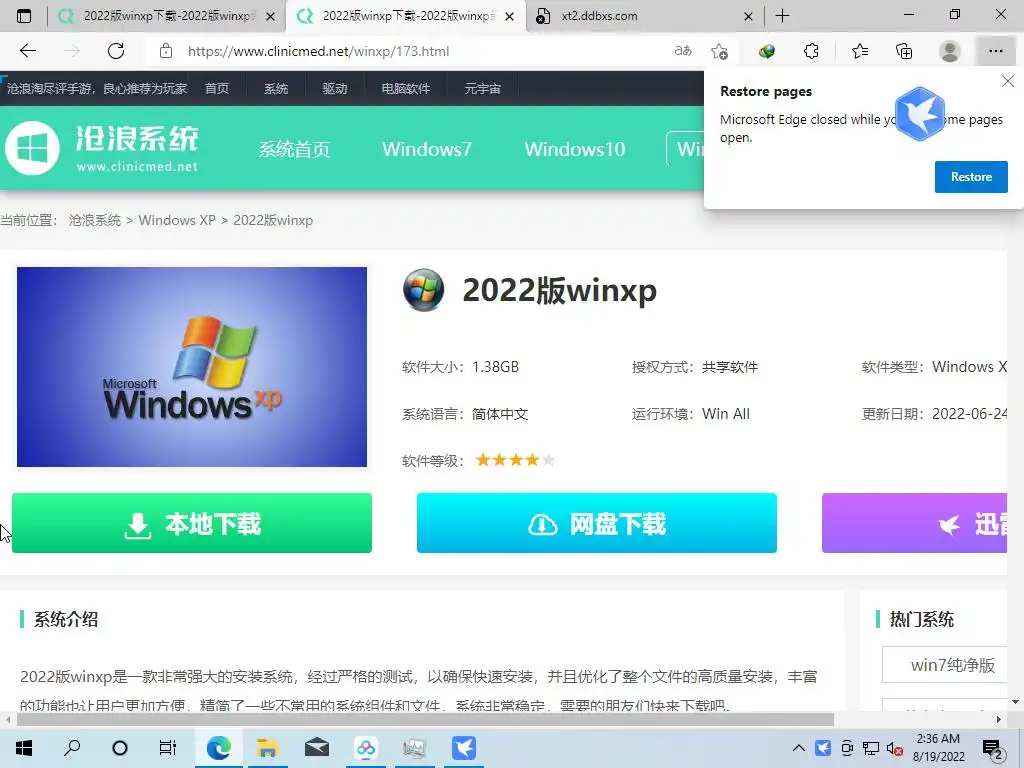Click the purple 迅雷 download button
This screenshot has width=1024, height=768.
(914, 523)
